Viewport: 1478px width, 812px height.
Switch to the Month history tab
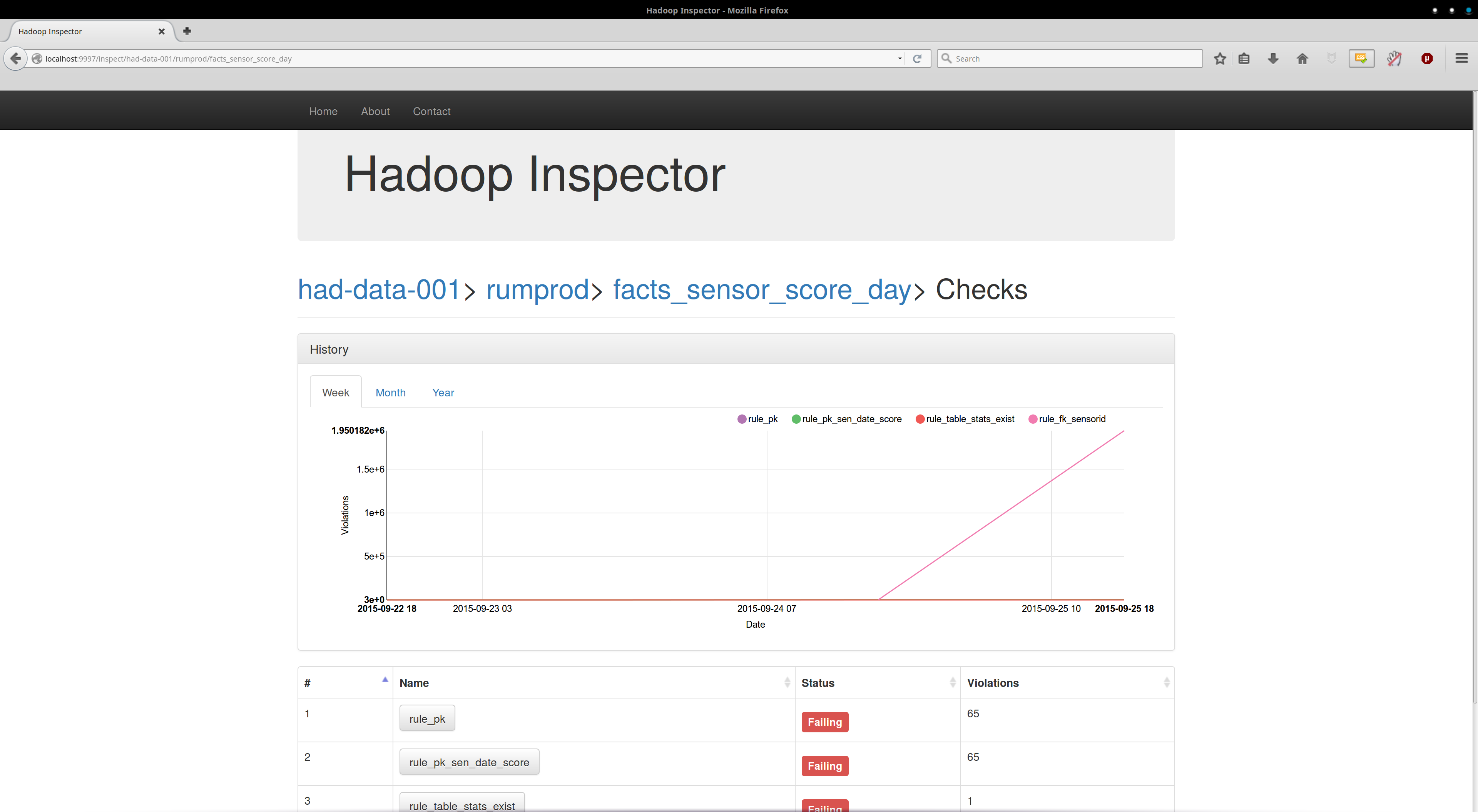(x=390, y=393)
